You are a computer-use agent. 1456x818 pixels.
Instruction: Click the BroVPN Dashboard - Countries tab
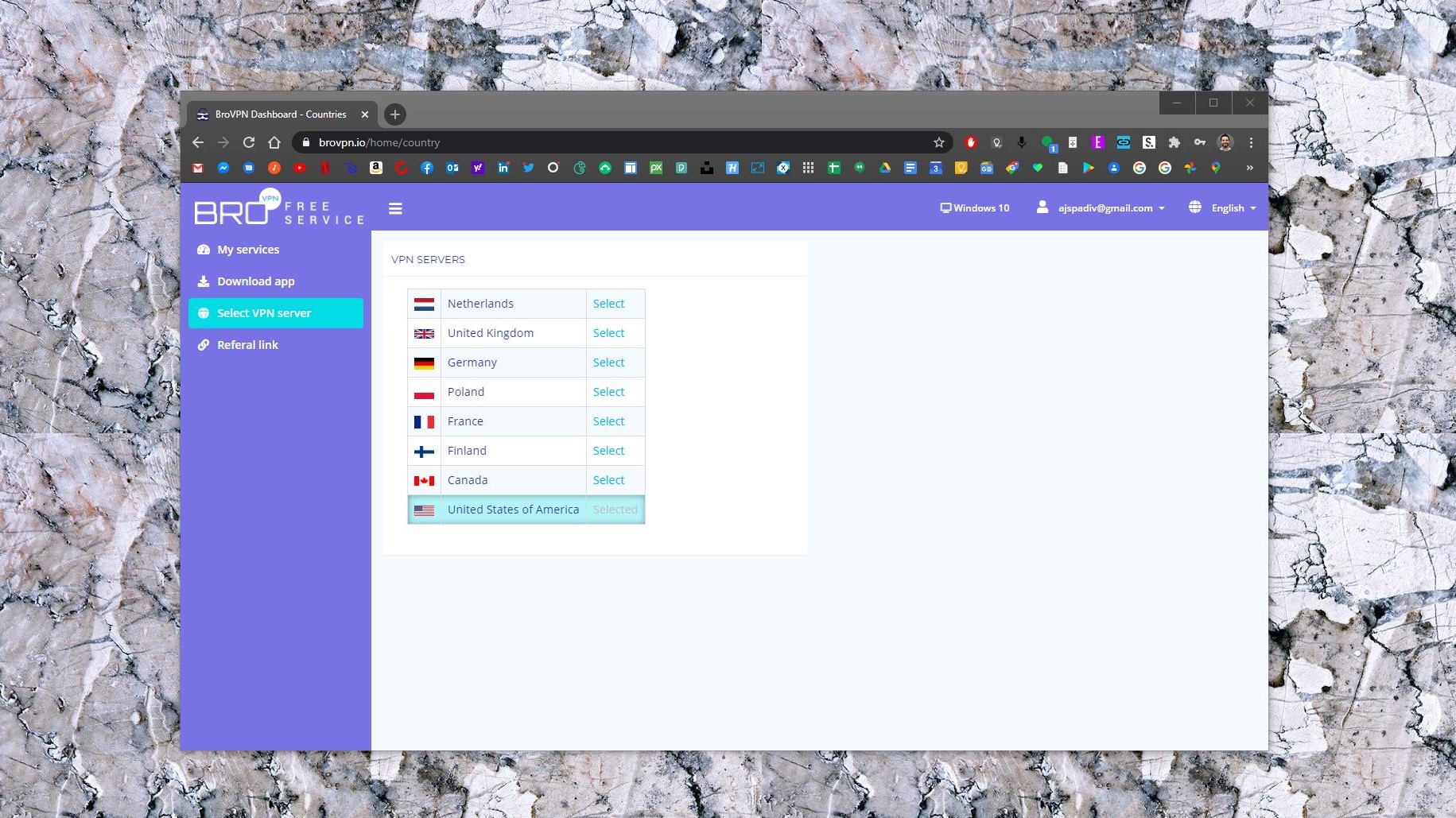click(281, 114)
